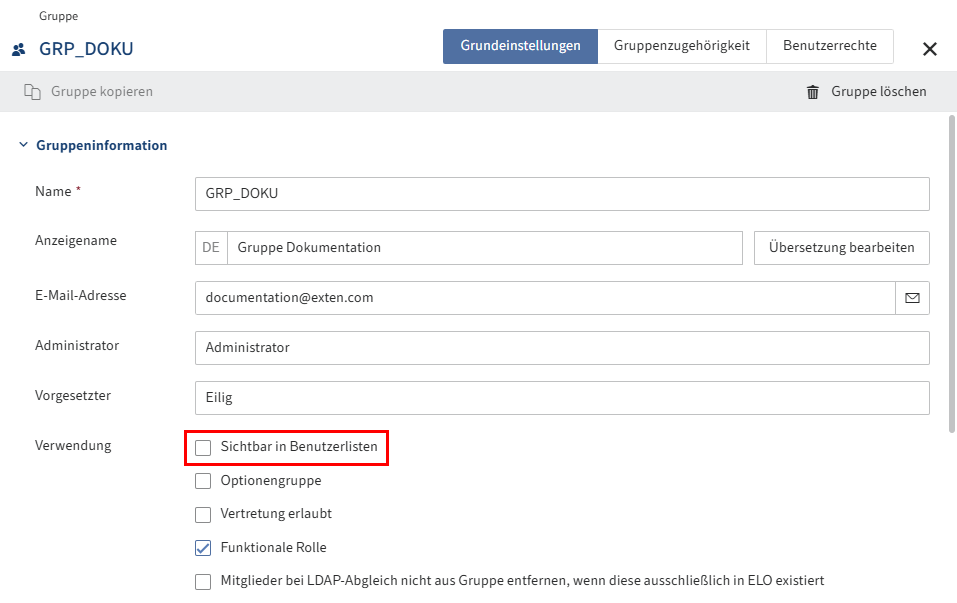This screenshot has width=957, height=603.
Task: Select the Grundeinstellungen tab
Action: (520, 45)
